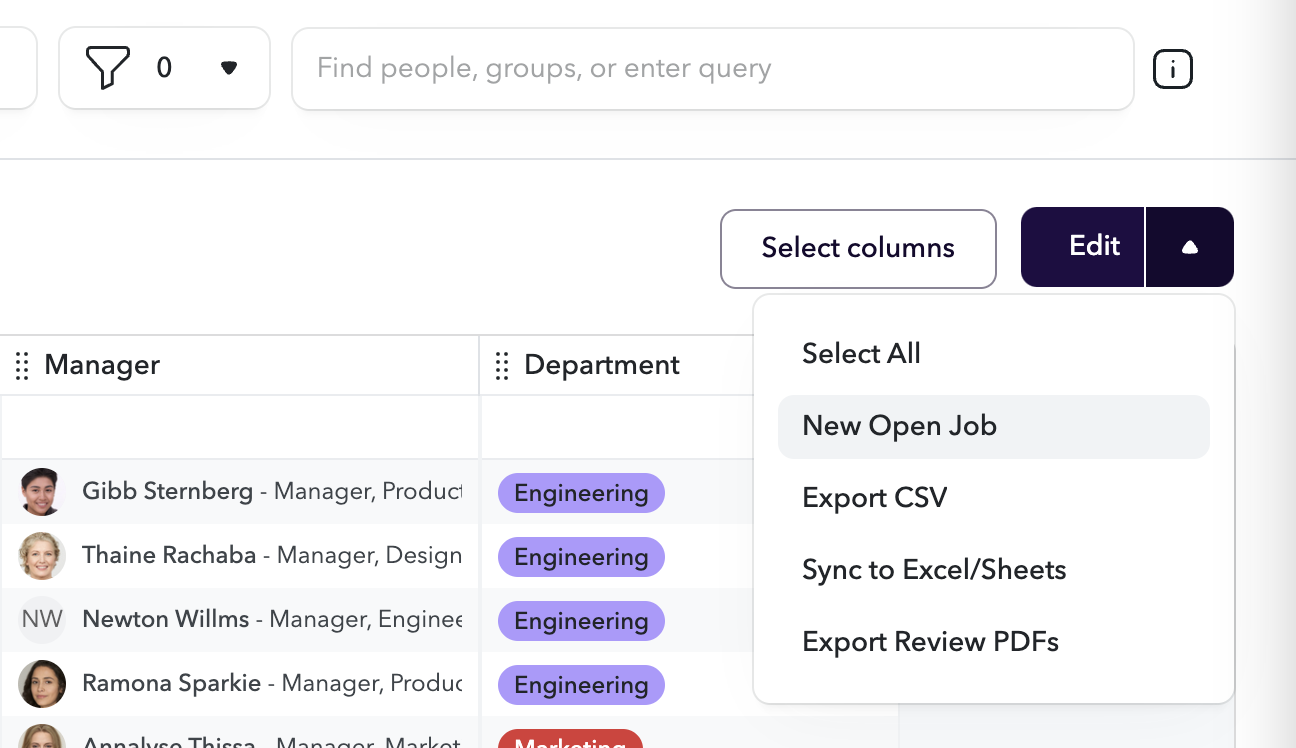Viewport: 1296px width, 748px height.
Task: Click the Manager column drag handle
Action: coord(21,366)
